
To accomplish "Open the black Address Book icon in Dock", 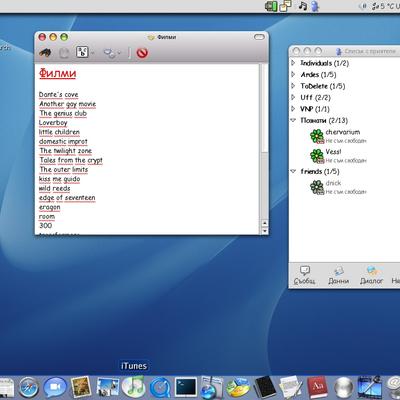I will (265, 388).
